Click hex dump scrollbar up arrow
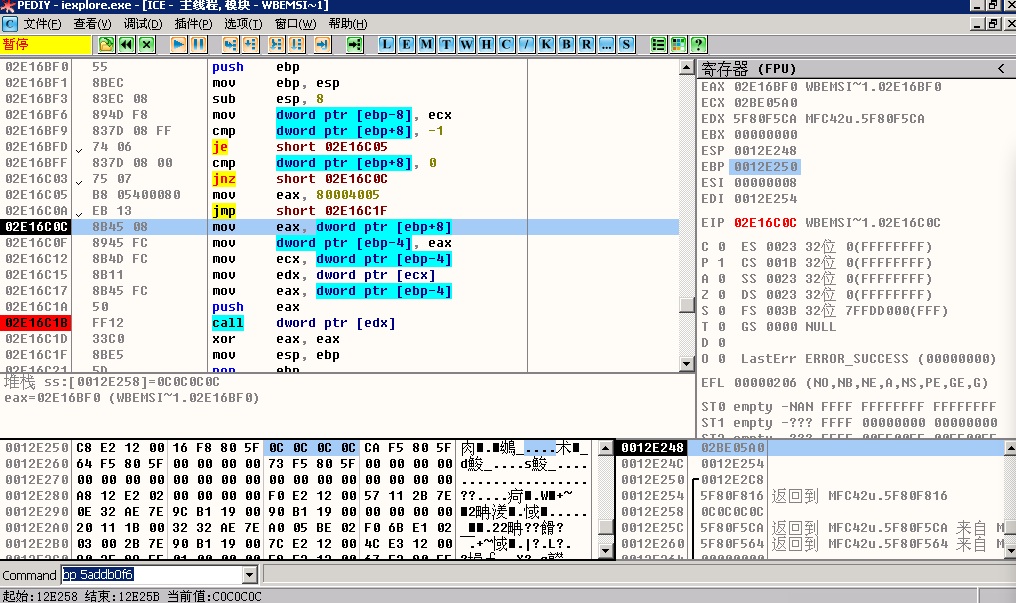 tap(605, 448)
